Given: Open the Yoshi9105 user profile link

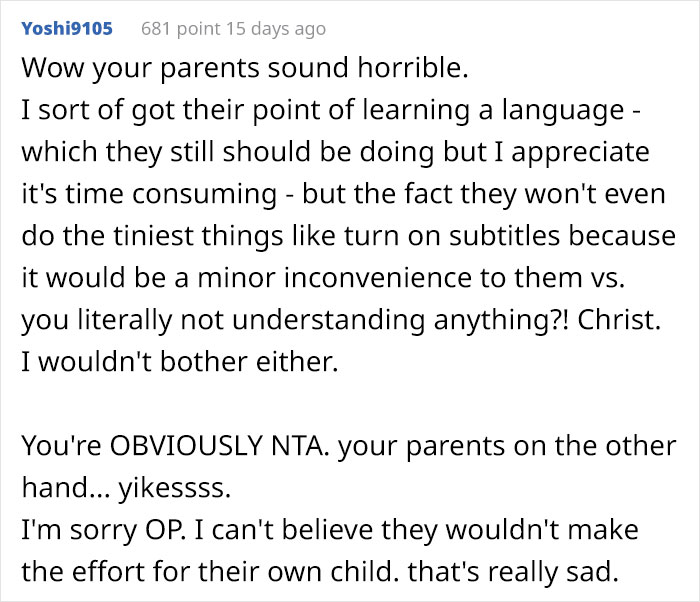Looking at the screenshot, I should [66, 28].
